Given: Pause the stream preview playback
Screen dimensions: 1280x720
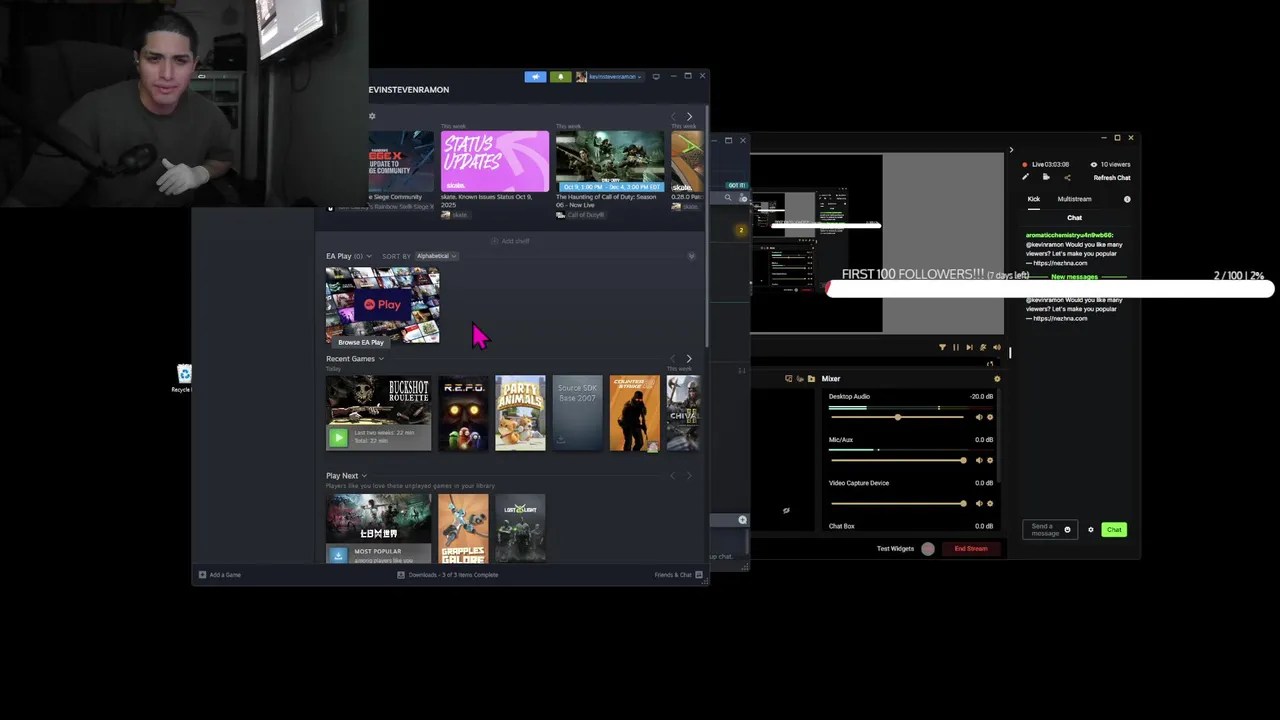Looking at the screenshot, I should tap(955, 348).
